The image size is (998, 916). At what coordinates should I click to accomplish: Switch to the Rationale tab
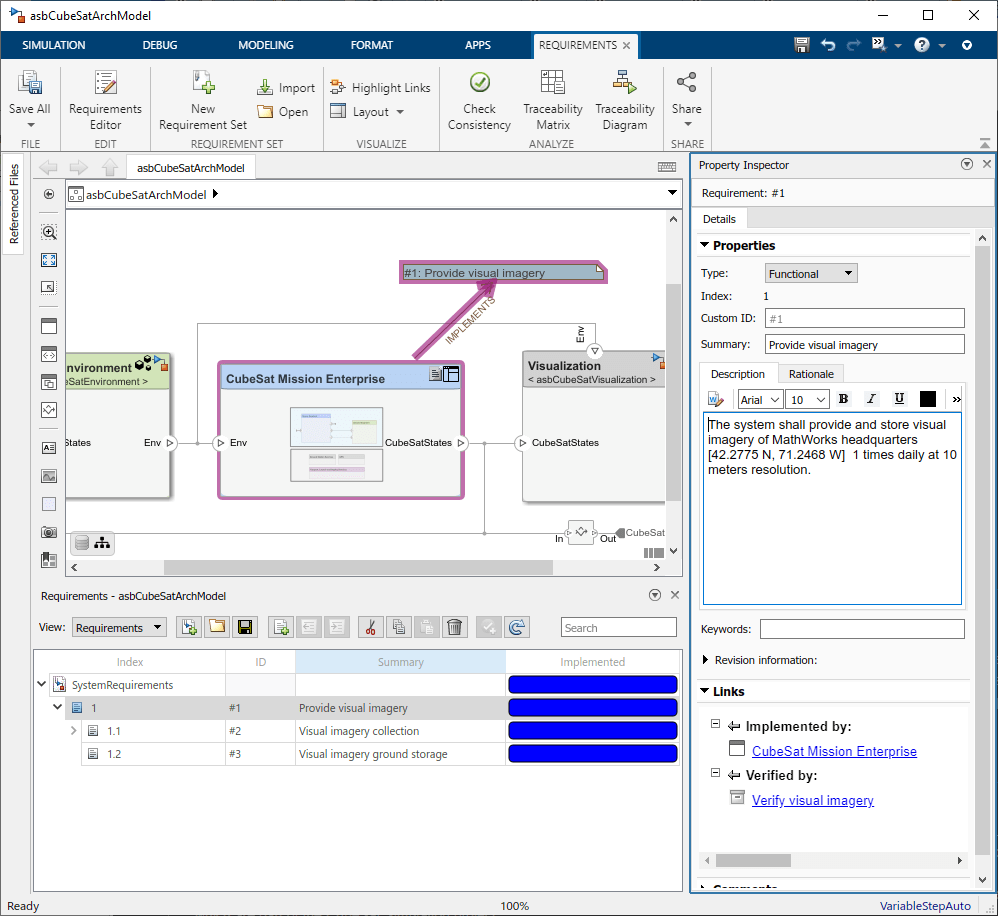tap(810, 374)
